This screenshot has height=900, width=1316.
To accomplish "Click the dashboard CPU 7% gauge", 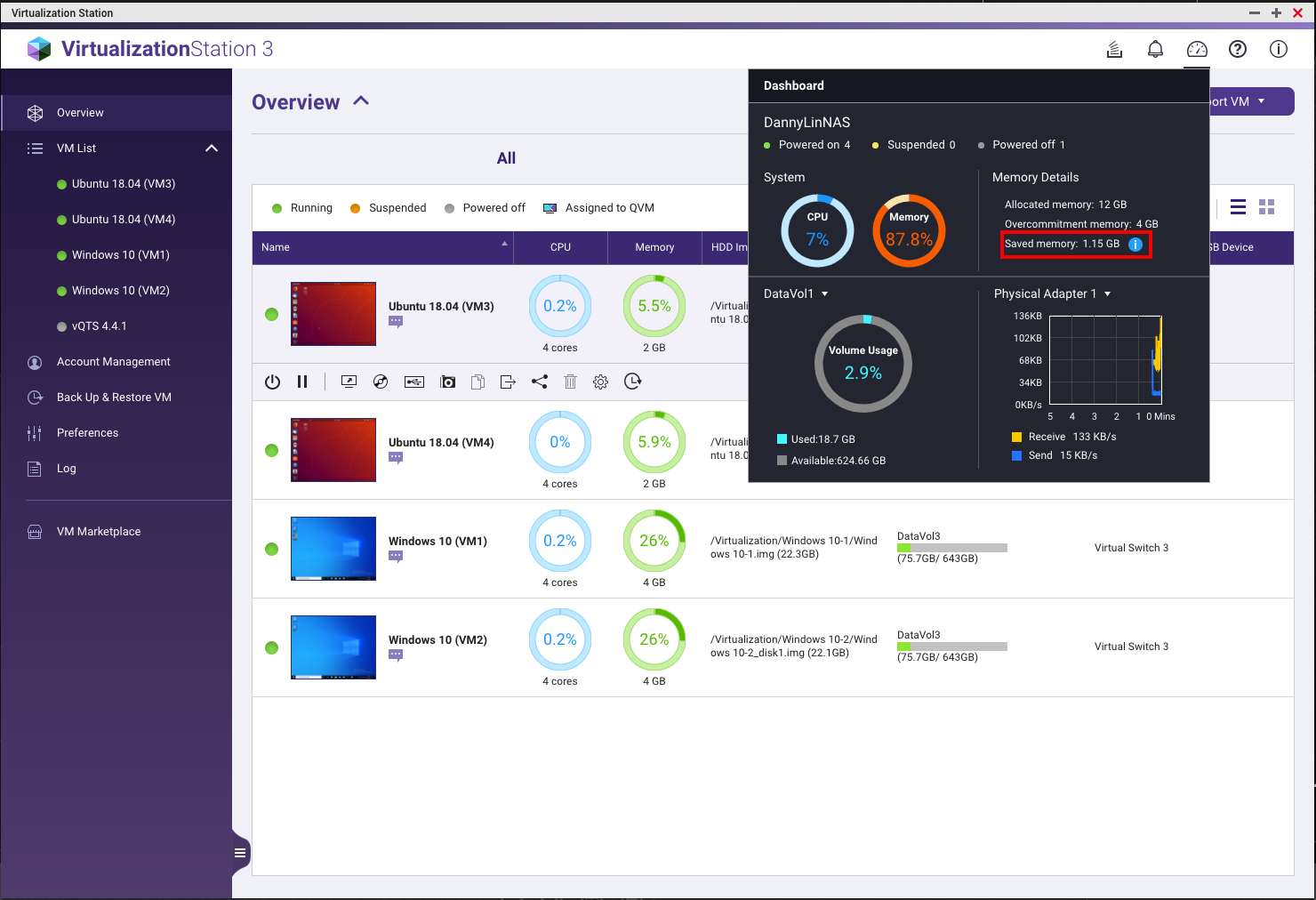I will [817, 230].
